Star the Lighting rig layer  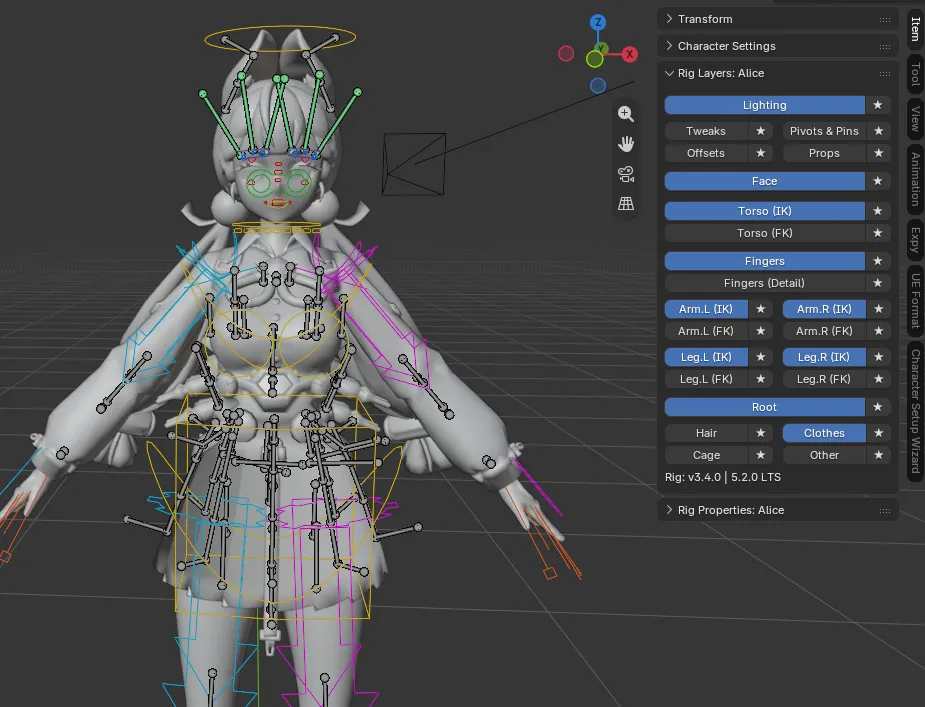tap(878, 105)
